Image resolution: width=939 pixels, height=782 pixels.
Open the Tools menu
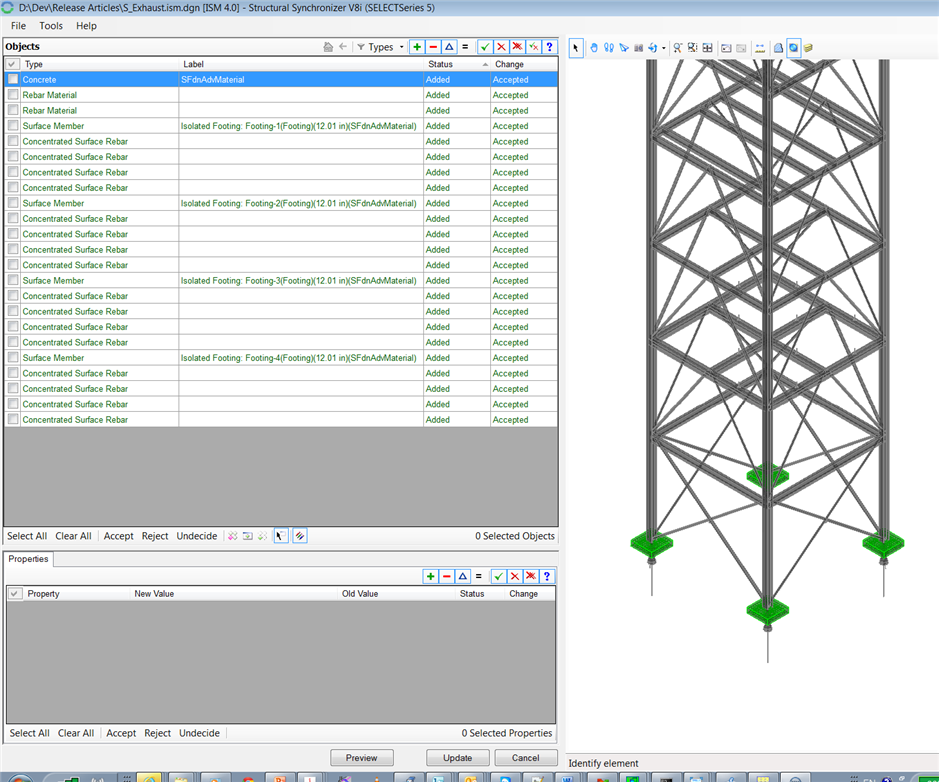50,26
